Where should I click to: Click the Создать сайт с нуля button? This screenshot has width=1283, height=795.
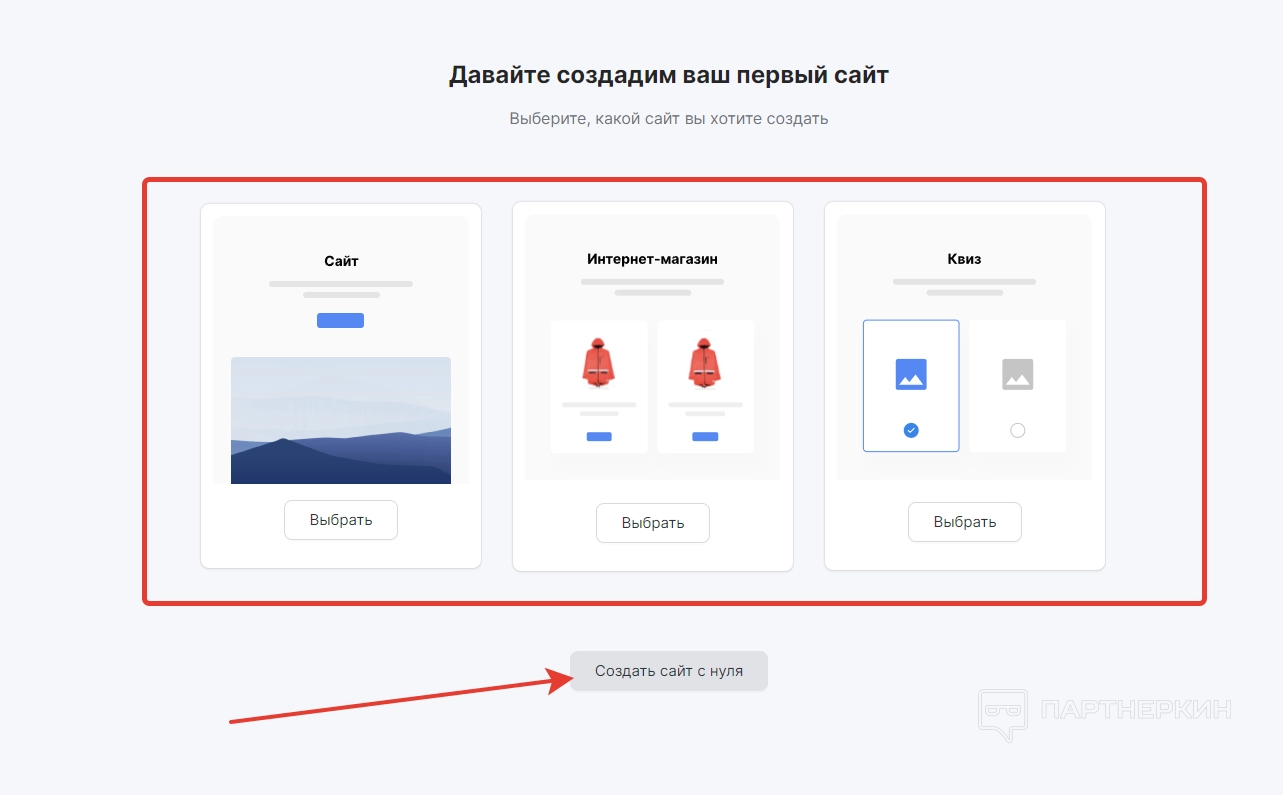coord(669,671)
